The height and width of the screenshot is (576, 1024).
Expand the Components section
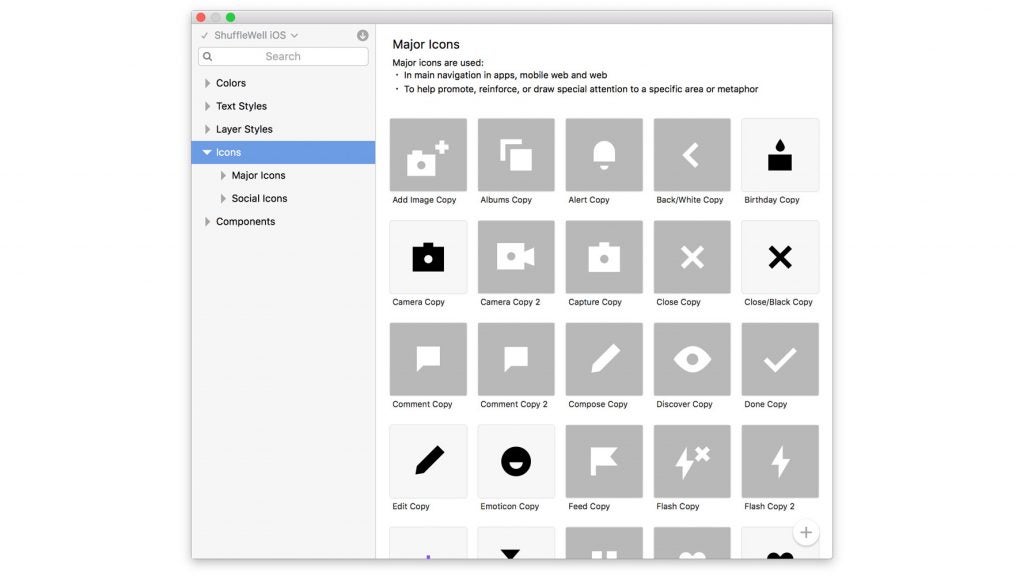click(x=208, y=221)
